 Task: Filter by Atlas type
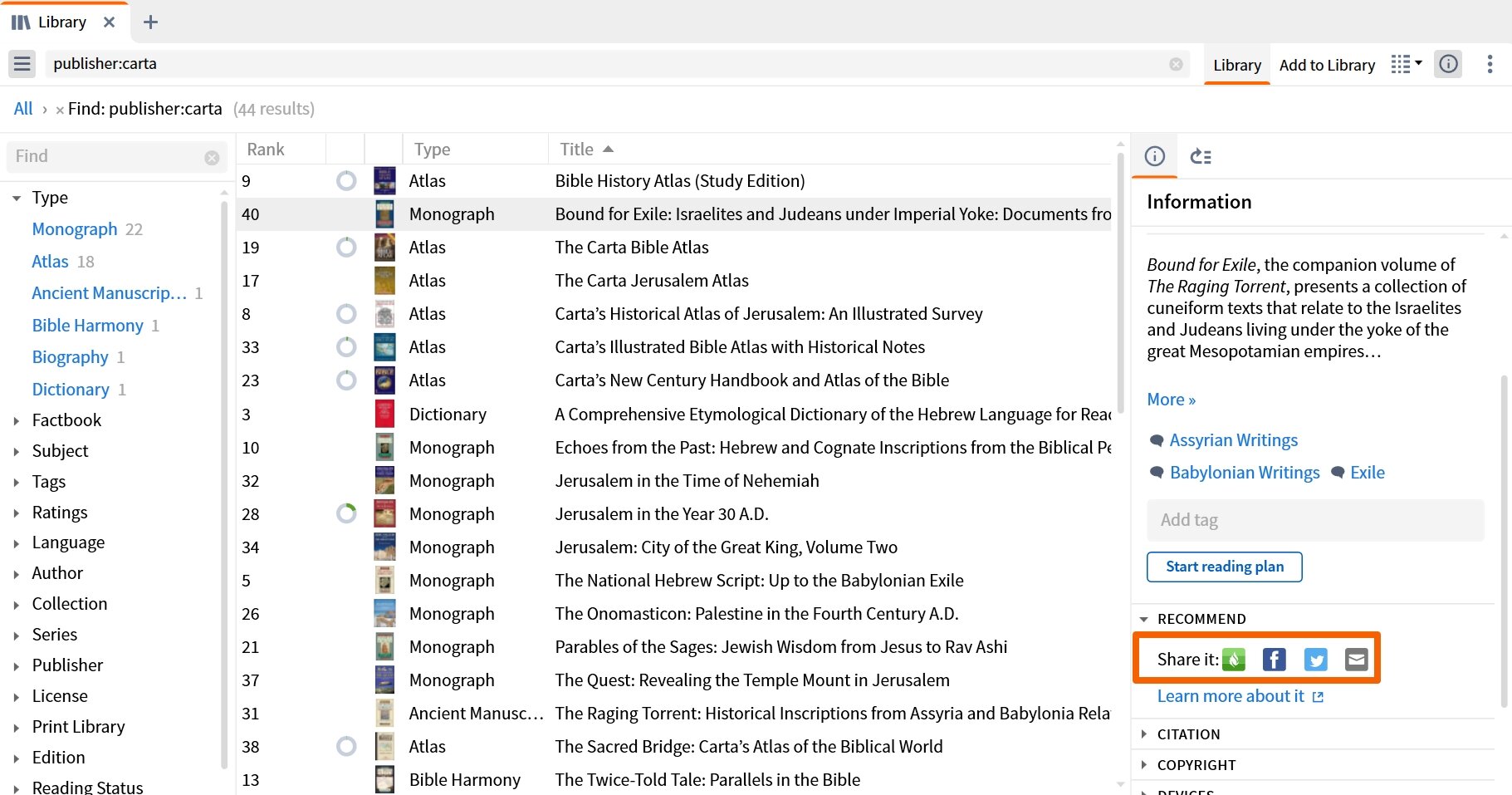tap(50, 262)
